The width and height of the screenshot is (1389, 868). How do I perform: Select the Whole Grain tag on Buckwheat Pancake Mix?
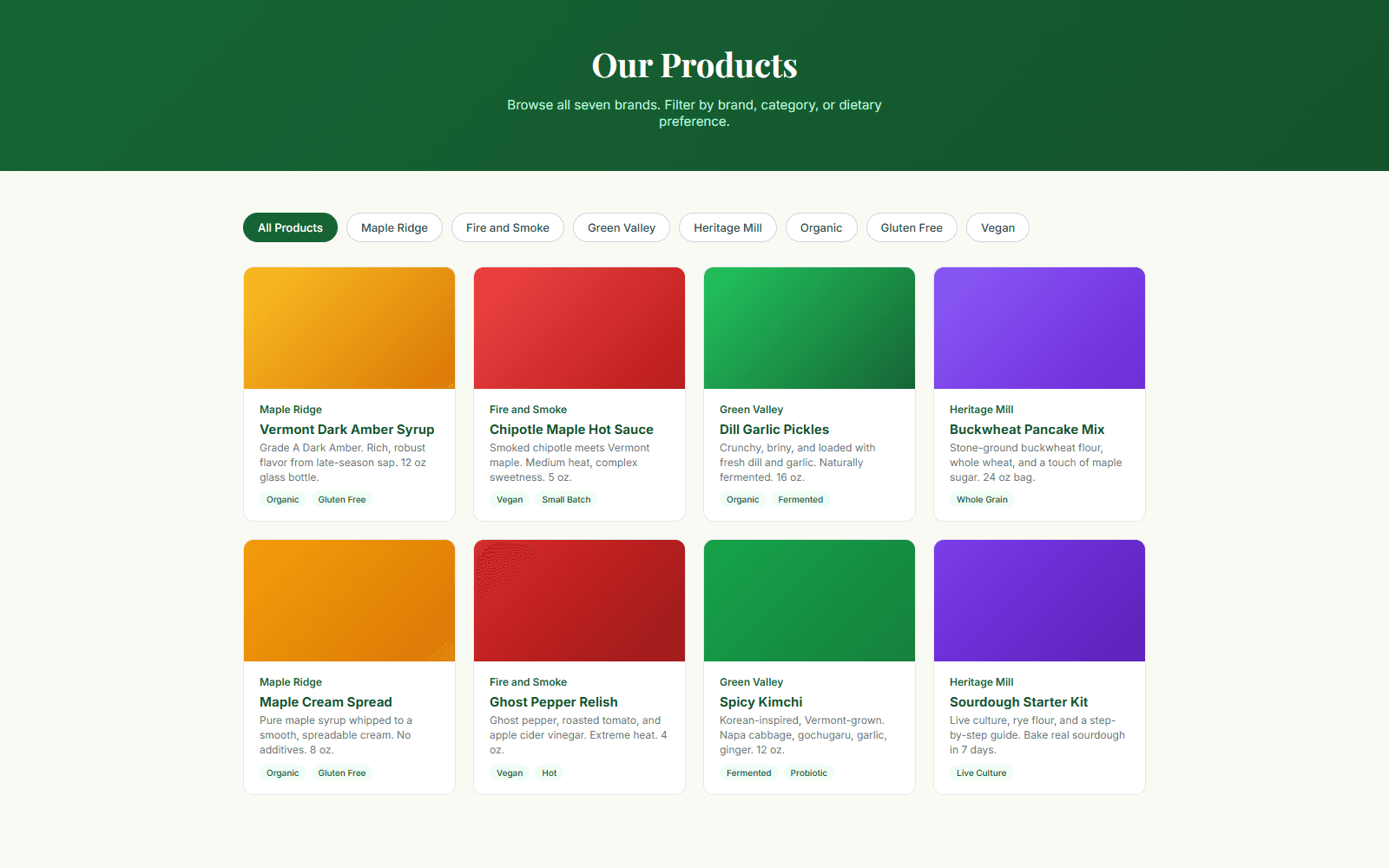[982, 499]
